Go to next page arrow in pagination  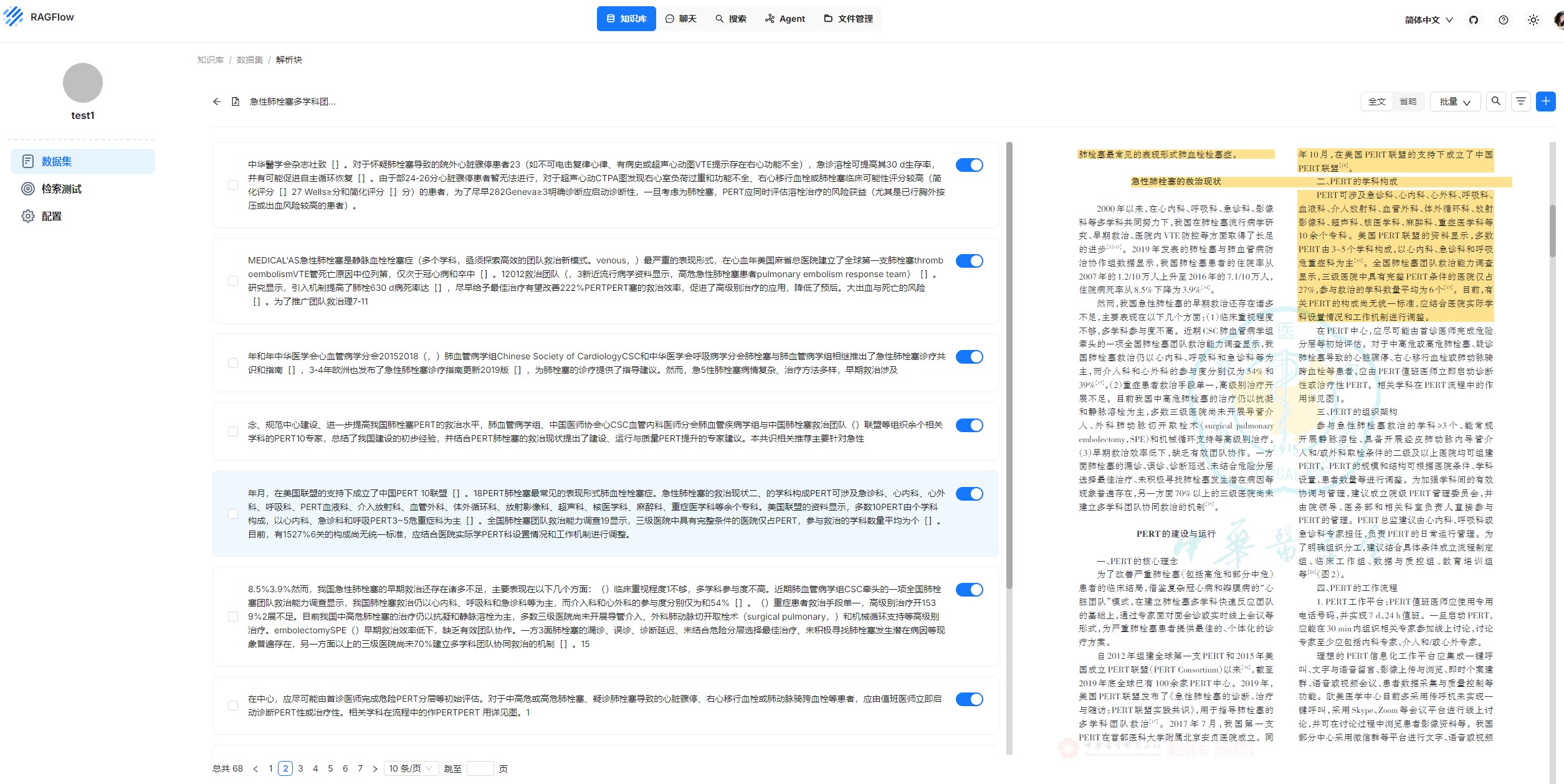click(x=375, y=768)
